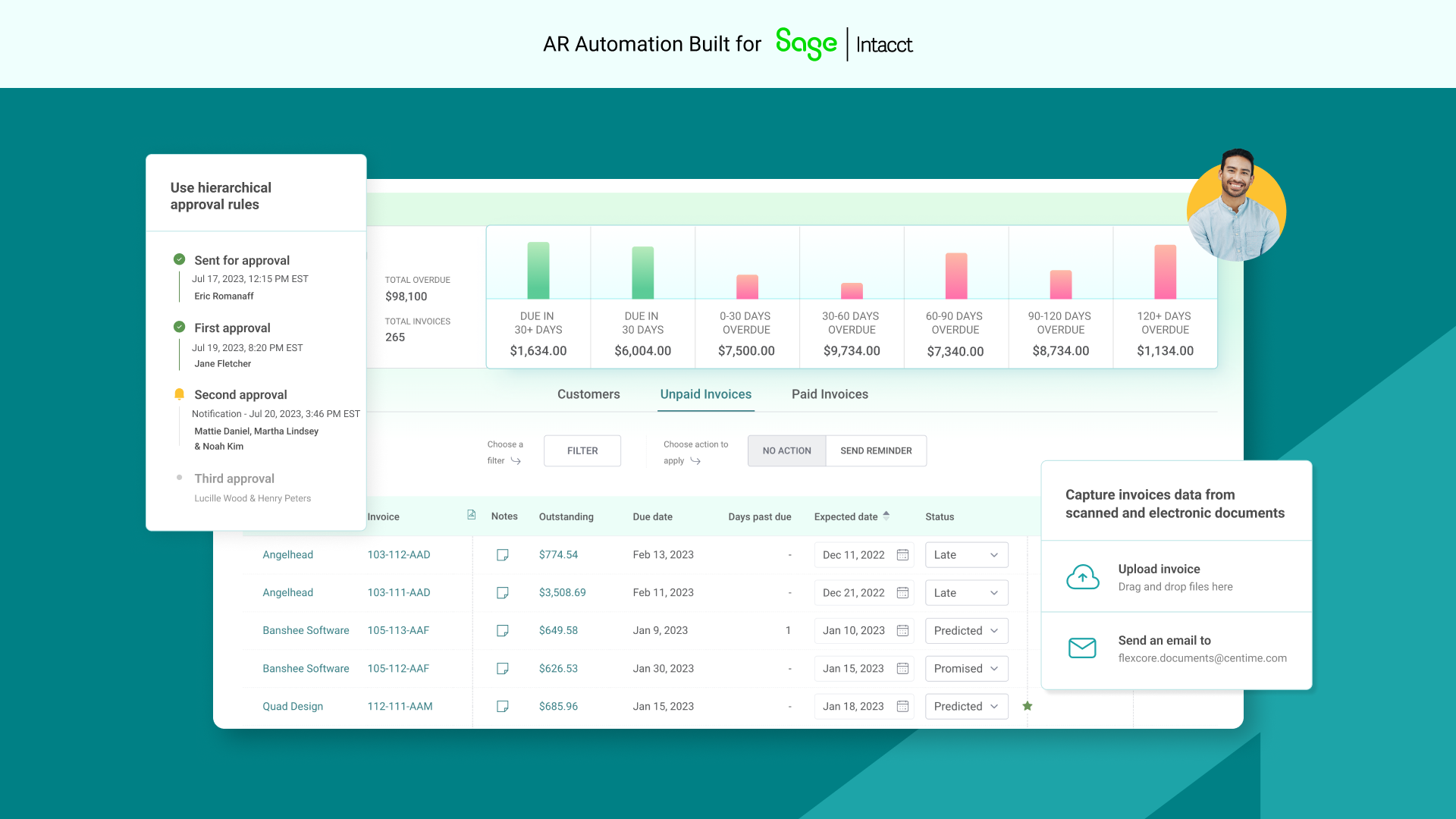The height and width of the screenshot is (819, 1456).
Task: Click notes icon for Quad Design invoice
Action: tap(502, 707)
